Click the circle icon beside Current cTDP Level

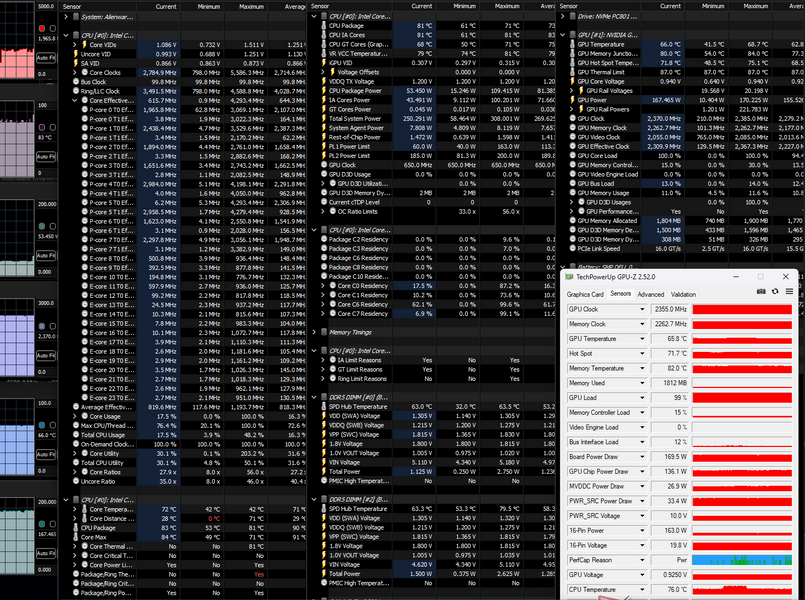[x=324, y=202]
